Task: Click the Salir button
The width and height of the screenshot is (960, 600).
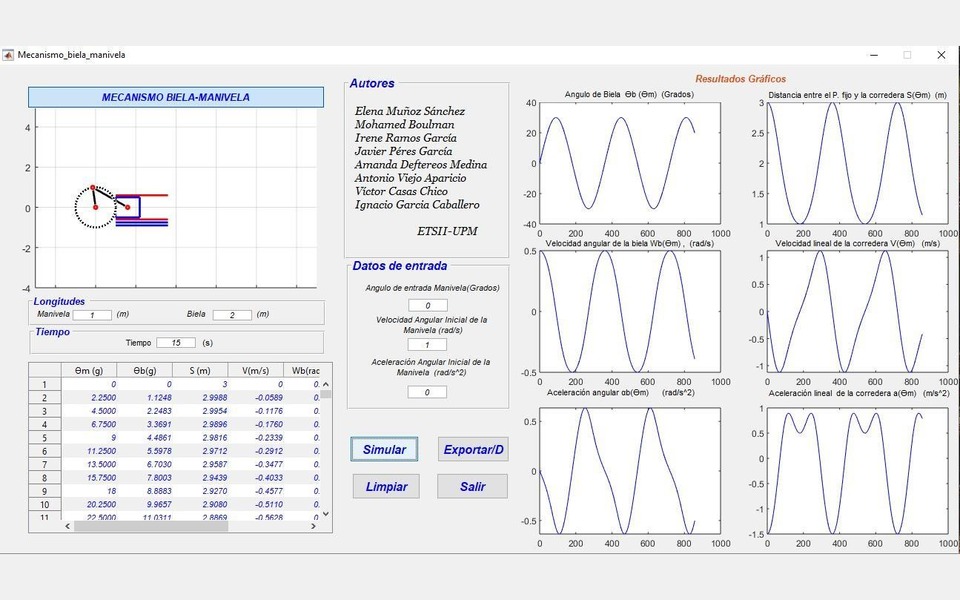Action: tap(473, 487)
